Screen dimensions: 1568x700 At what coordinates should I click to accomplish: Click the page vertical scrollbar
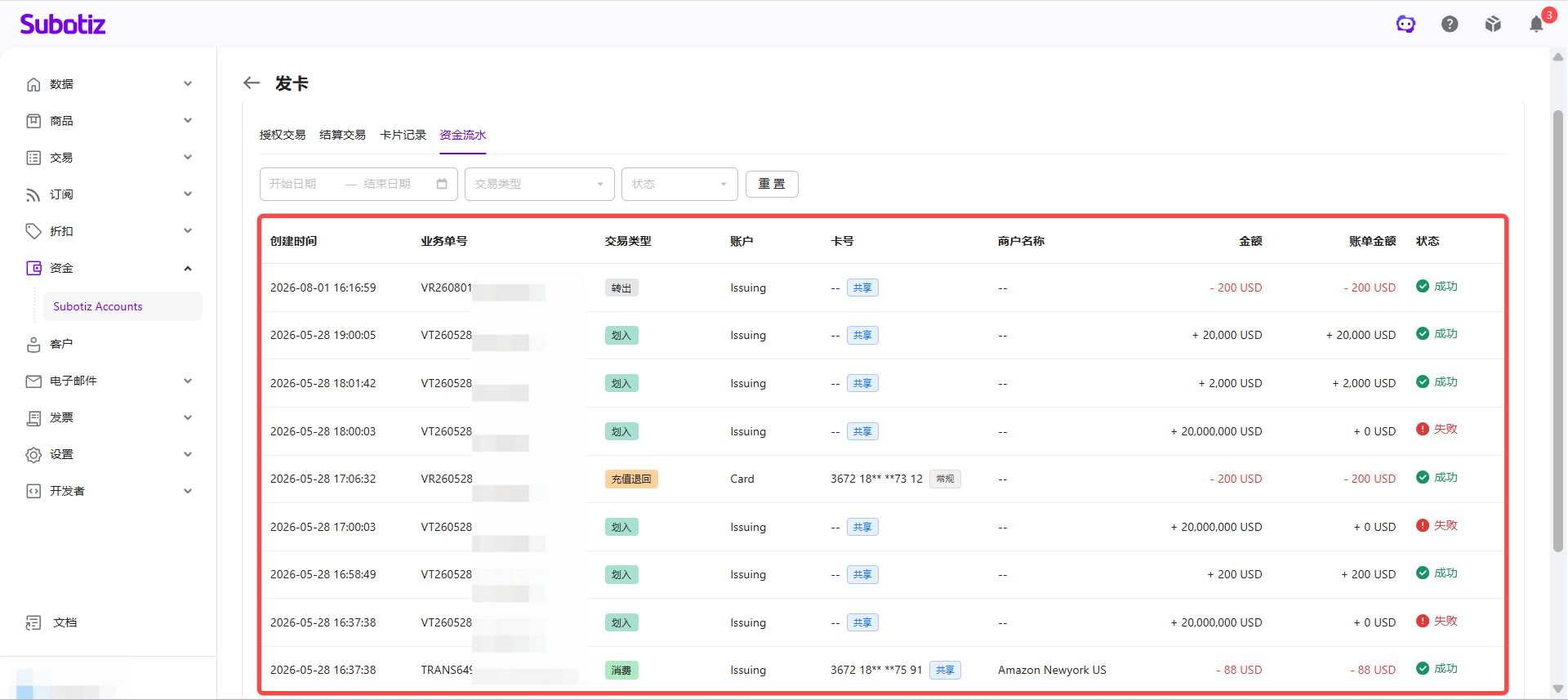[1557, 331]
